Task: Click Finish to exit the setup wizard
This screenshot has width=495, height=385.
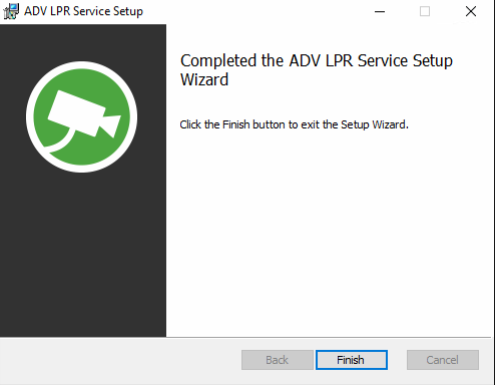Action: coord(351,360)
